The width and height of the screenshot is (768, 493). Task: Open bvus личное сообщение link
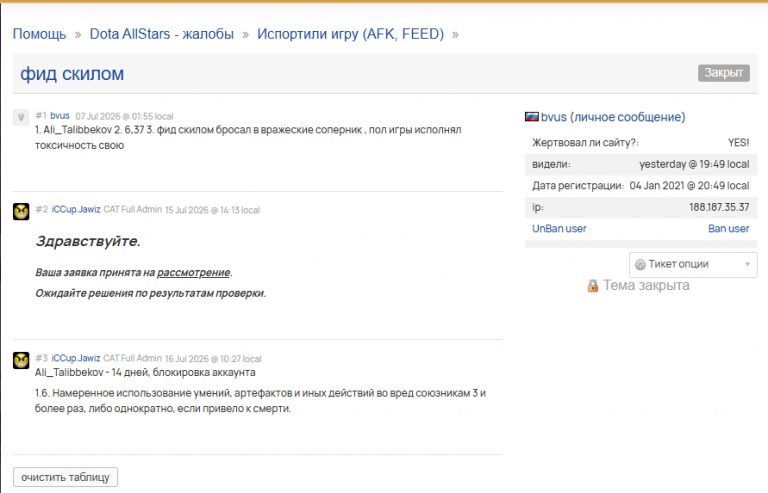[613, 117]
